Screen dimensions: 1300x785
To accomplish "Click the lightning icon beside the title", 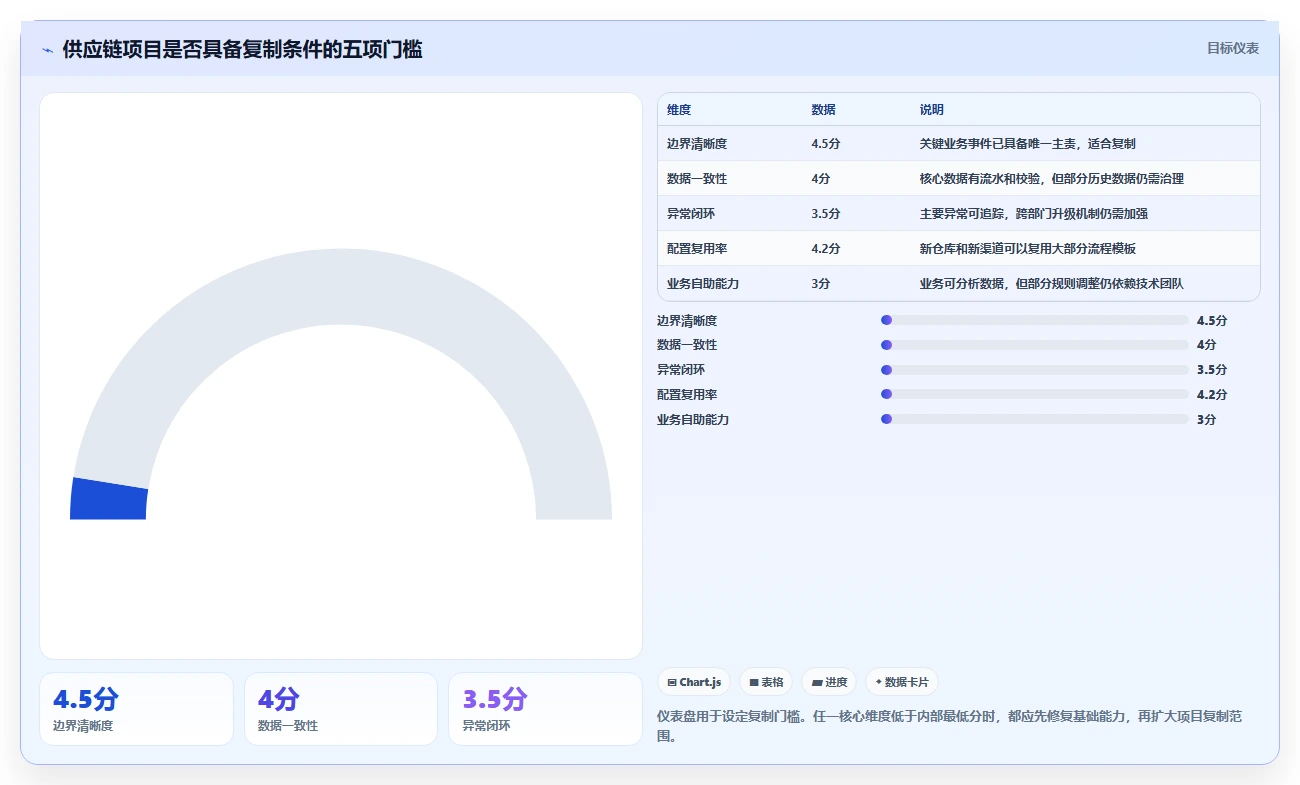I will click(47, 49).
